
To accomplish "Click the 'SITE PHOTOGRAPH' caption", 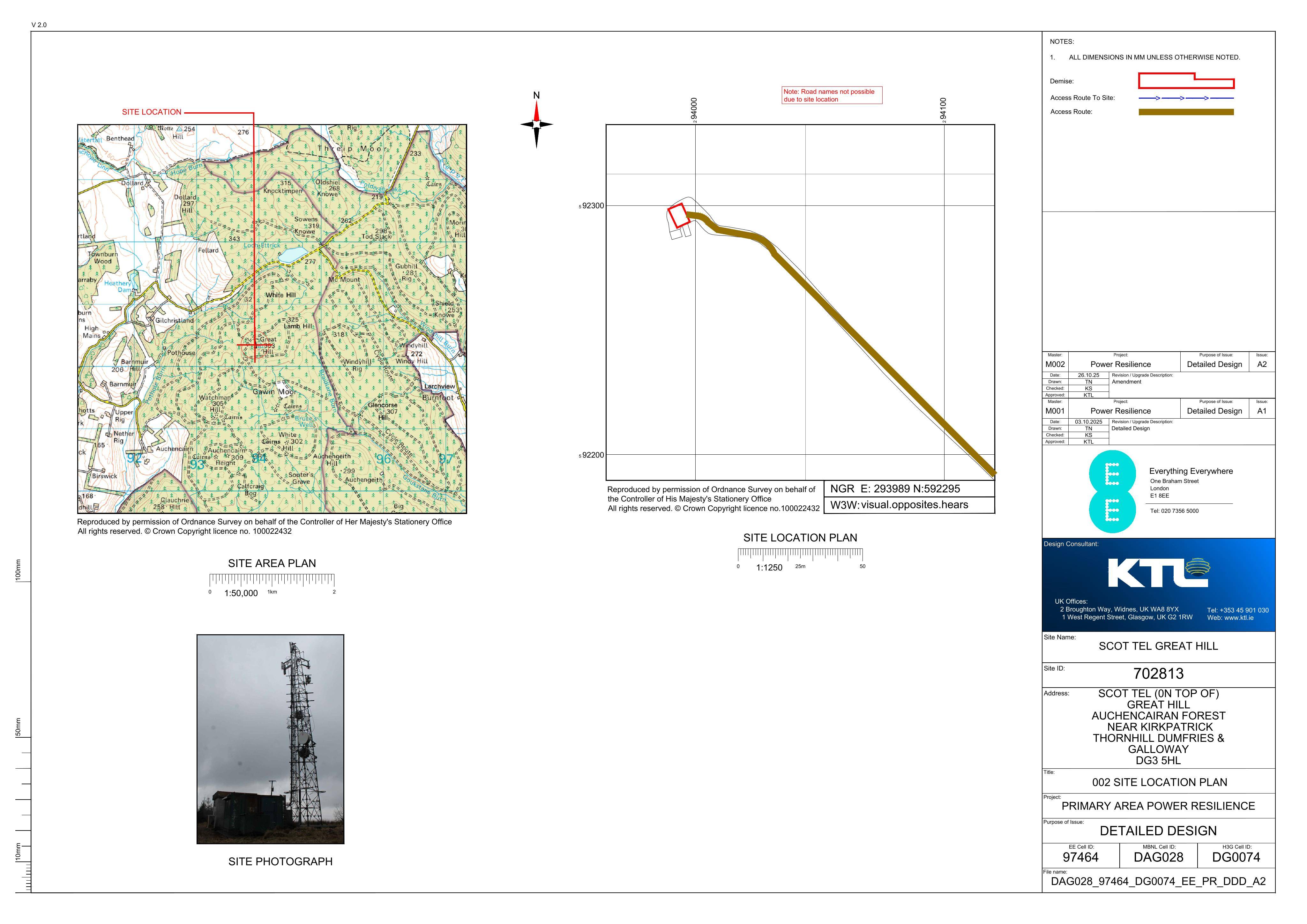I will tap(280, 861).
